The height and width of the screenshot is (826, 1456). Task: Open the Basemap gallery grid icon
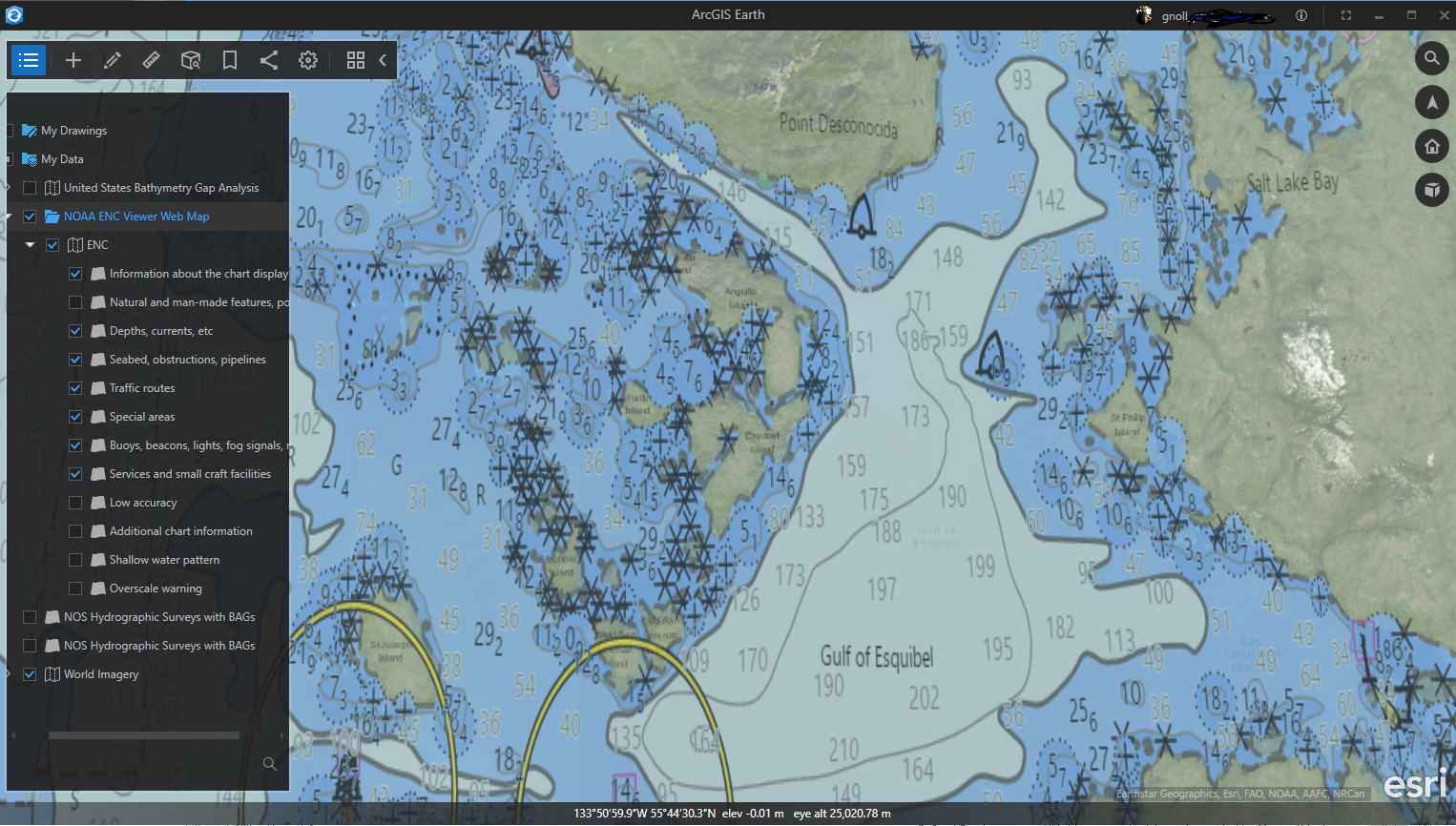pos(356,60)
